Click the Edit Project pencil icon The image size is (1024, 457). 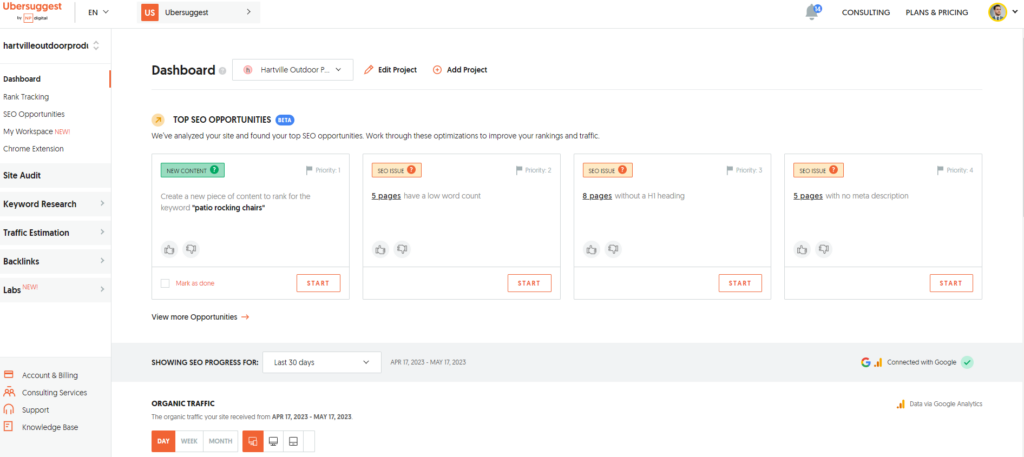pos(369,70)
